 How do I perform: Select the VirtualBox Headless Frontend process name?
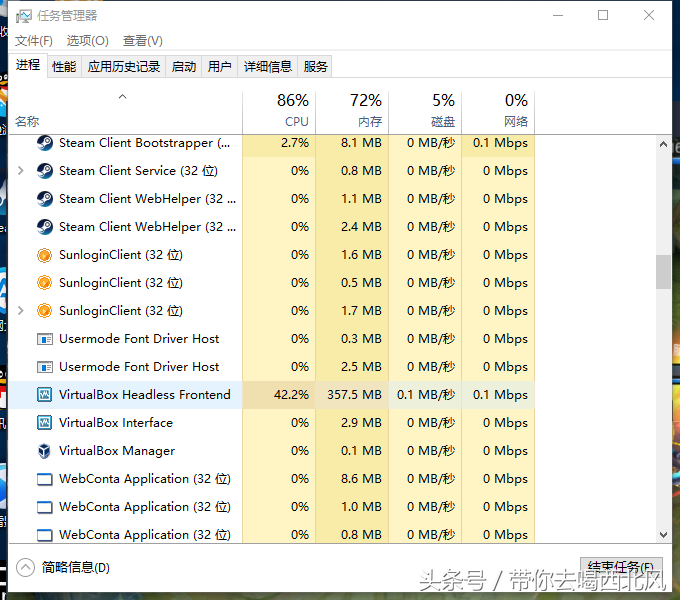pos(145,395)
